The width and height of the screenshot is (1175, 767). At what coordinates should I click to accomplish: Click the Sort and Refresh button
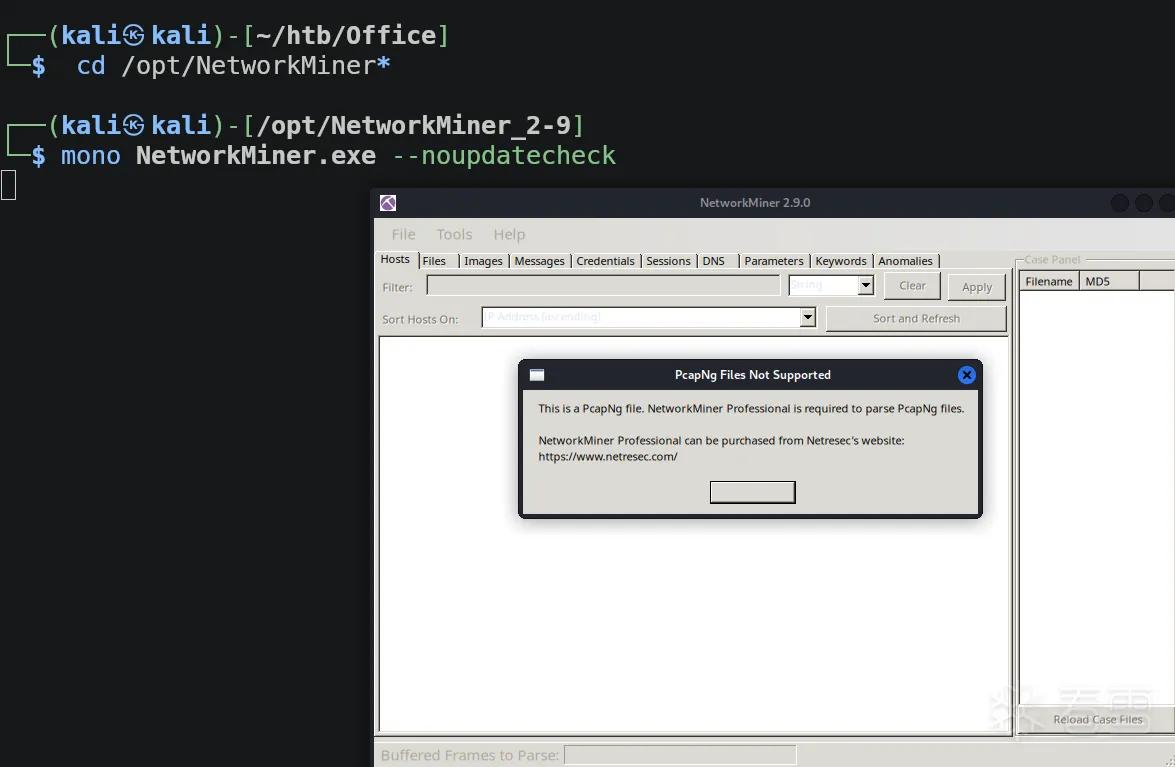[x=916, y=318]
